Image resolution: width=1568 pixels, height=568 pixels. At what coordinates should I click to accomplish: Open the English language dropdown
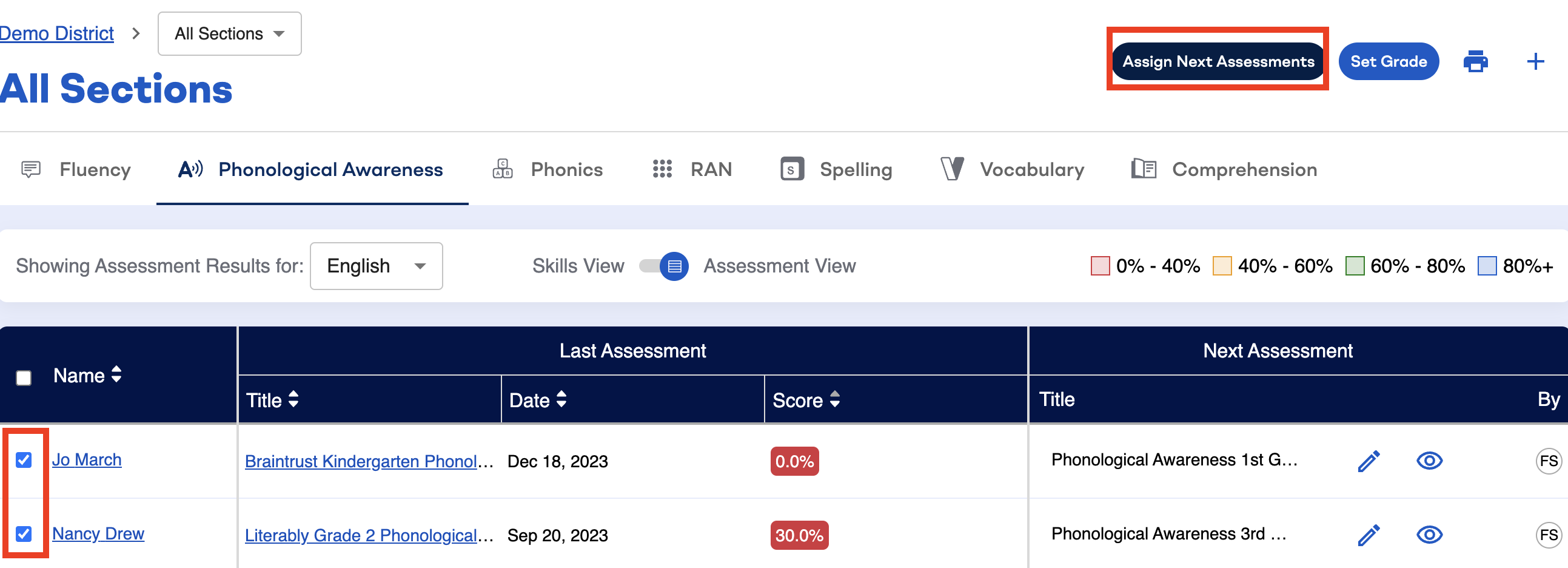coord(376,266)
